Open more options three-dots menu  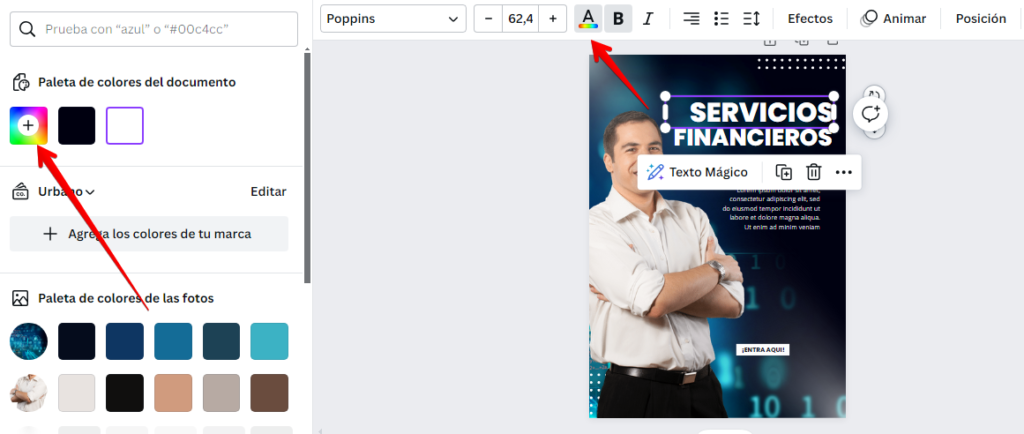[844, 172]
